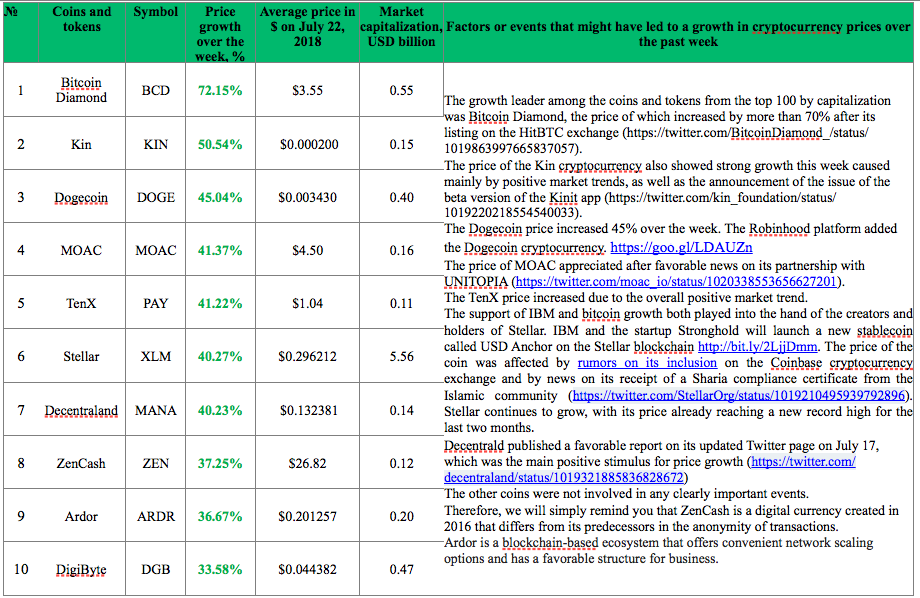Click the 'Average price in $' header

click(307, 32)
